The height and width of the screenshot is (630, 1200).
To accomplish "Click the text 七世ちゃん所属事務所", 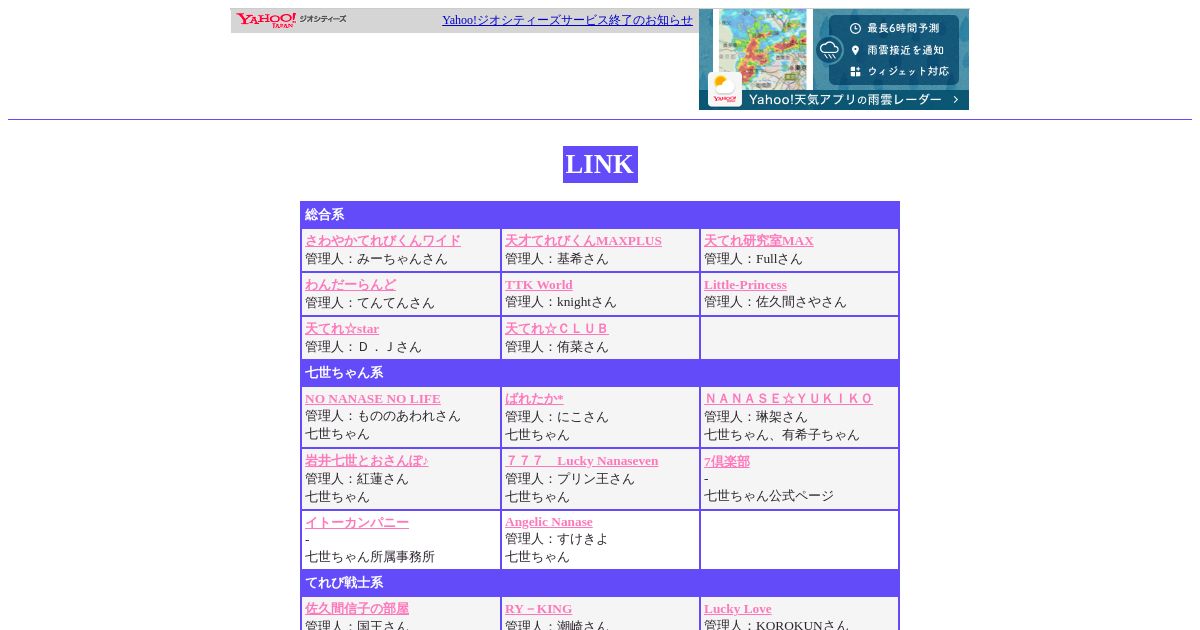I will 370,557.
